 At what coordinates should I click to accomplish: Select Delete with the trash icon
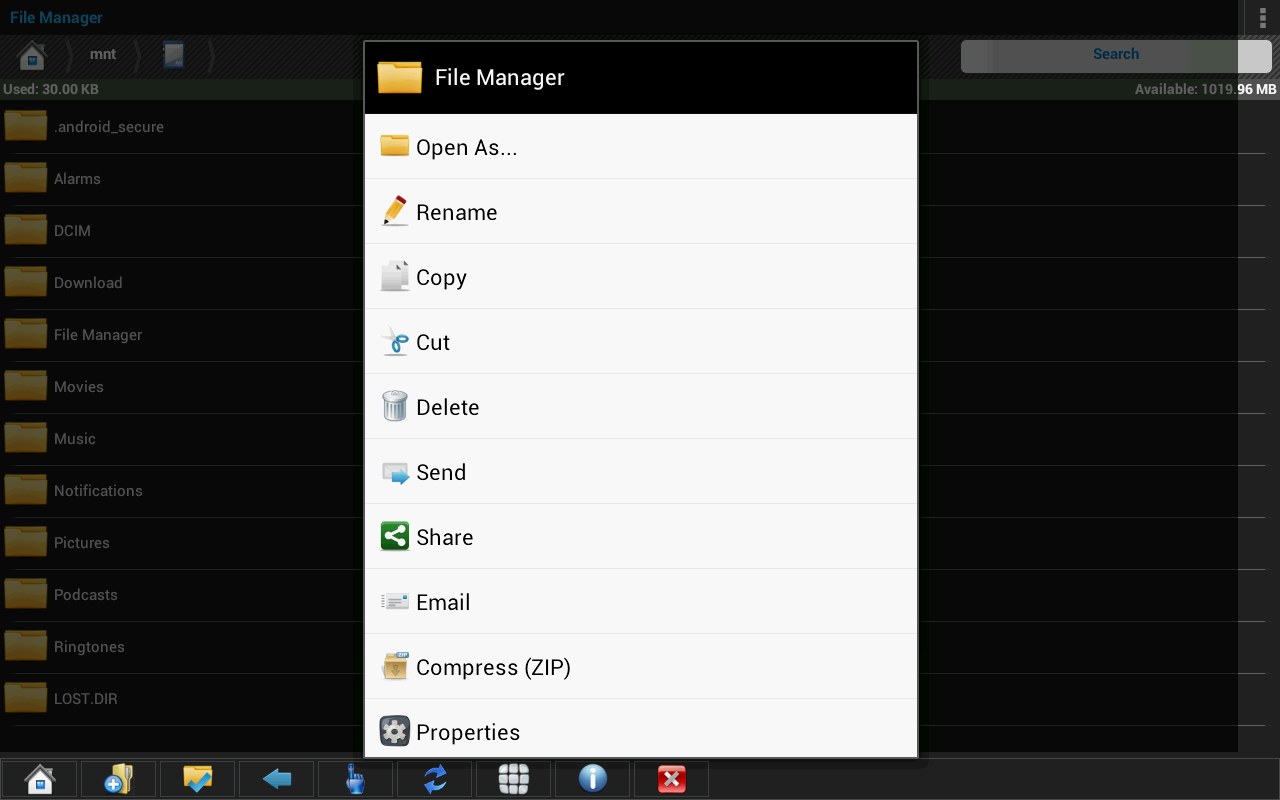640,407
